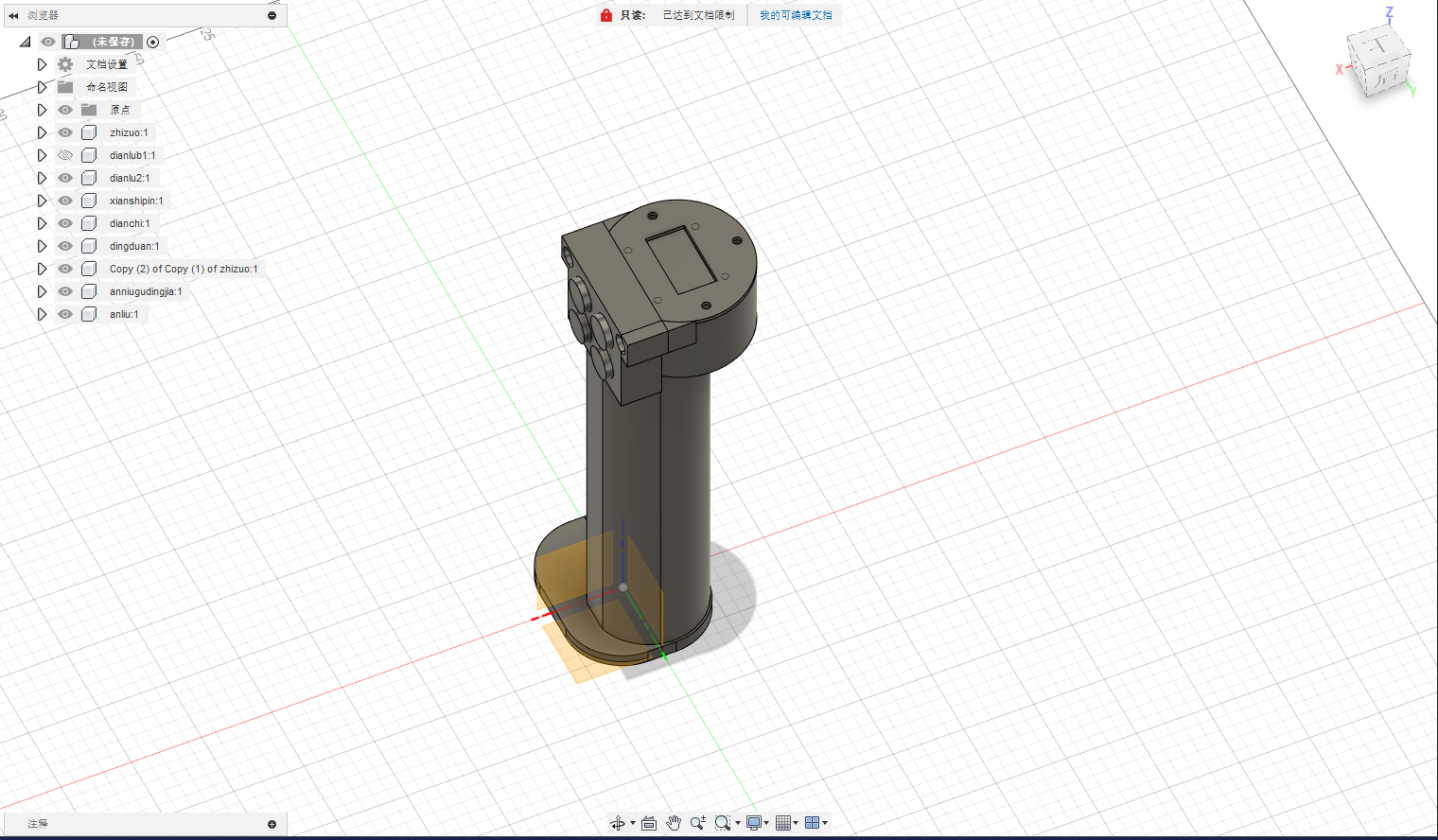Viewport: 1438px width, 840px height.
Task: Click the activate radio button beside (未保存)
Action: point(153,42)
